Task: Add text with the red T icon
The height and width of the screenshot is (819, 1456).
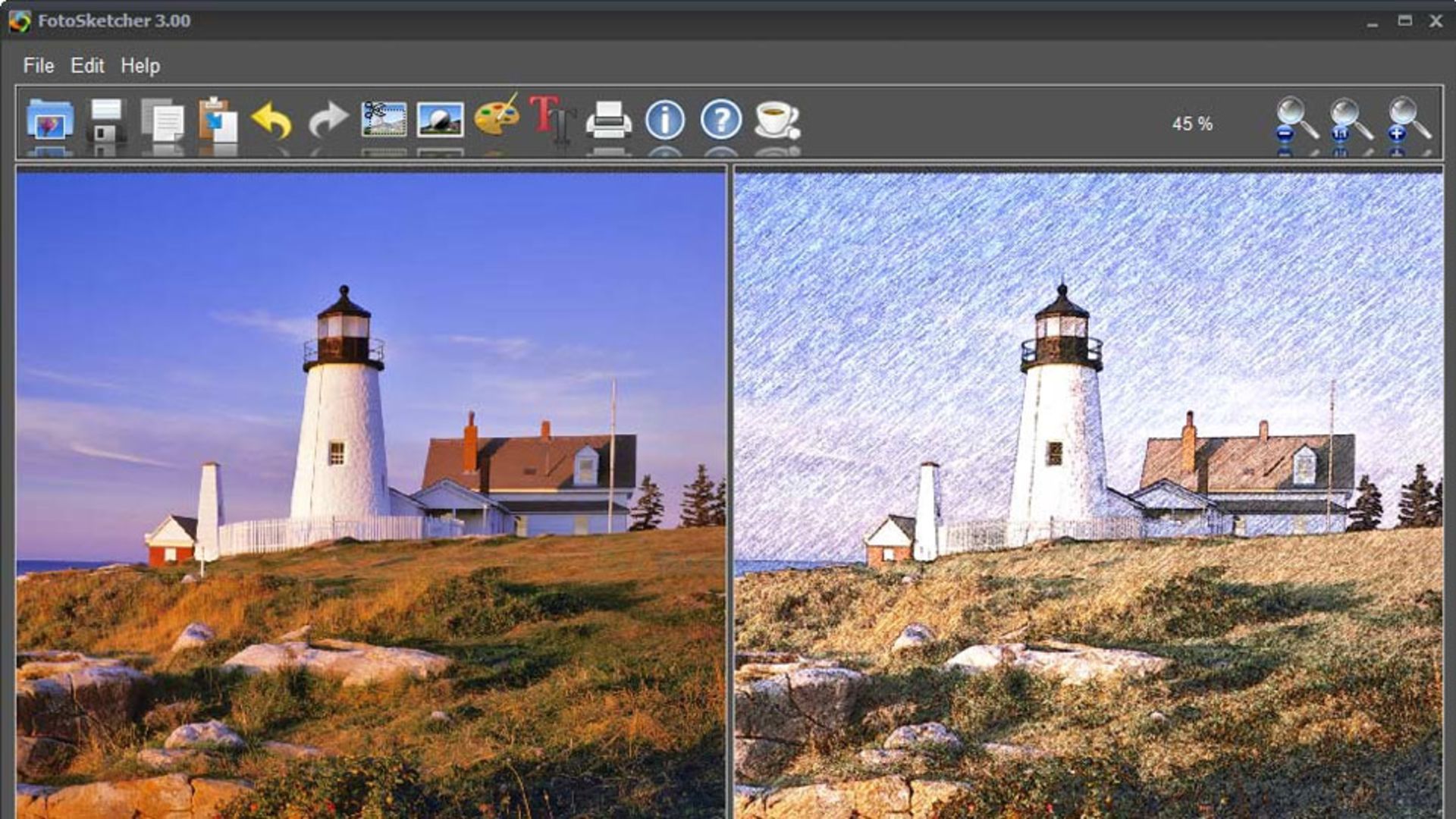Action: 552,118
